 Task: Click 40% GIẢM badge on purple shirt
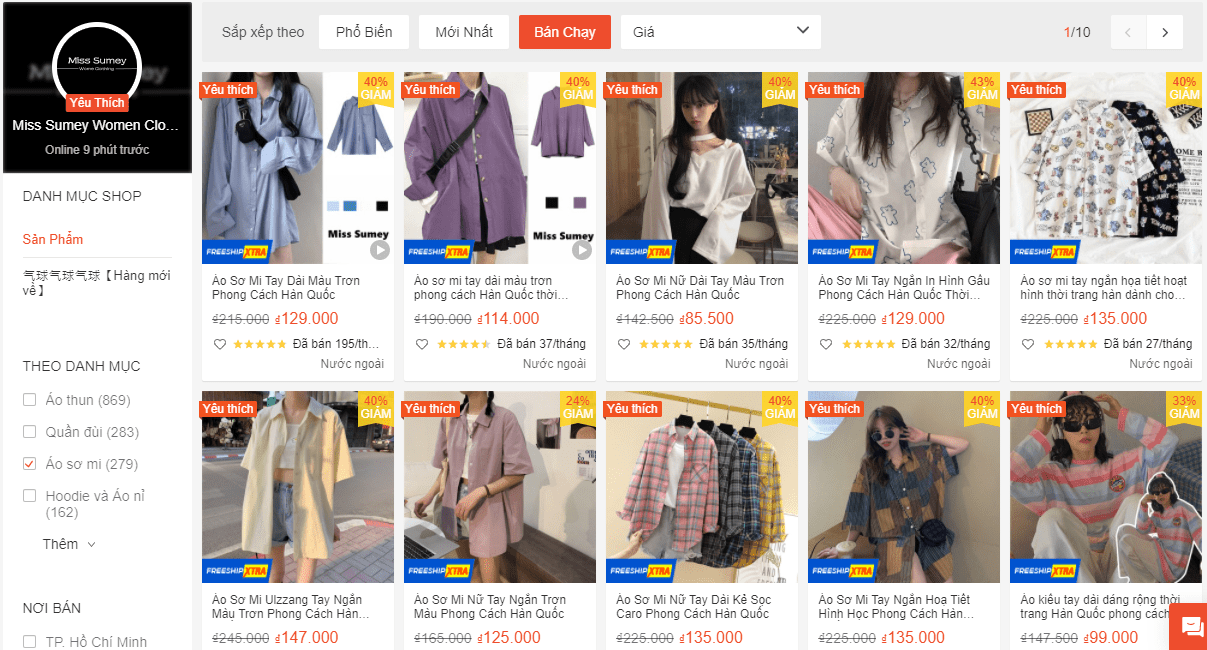click(x=578, y=88)
